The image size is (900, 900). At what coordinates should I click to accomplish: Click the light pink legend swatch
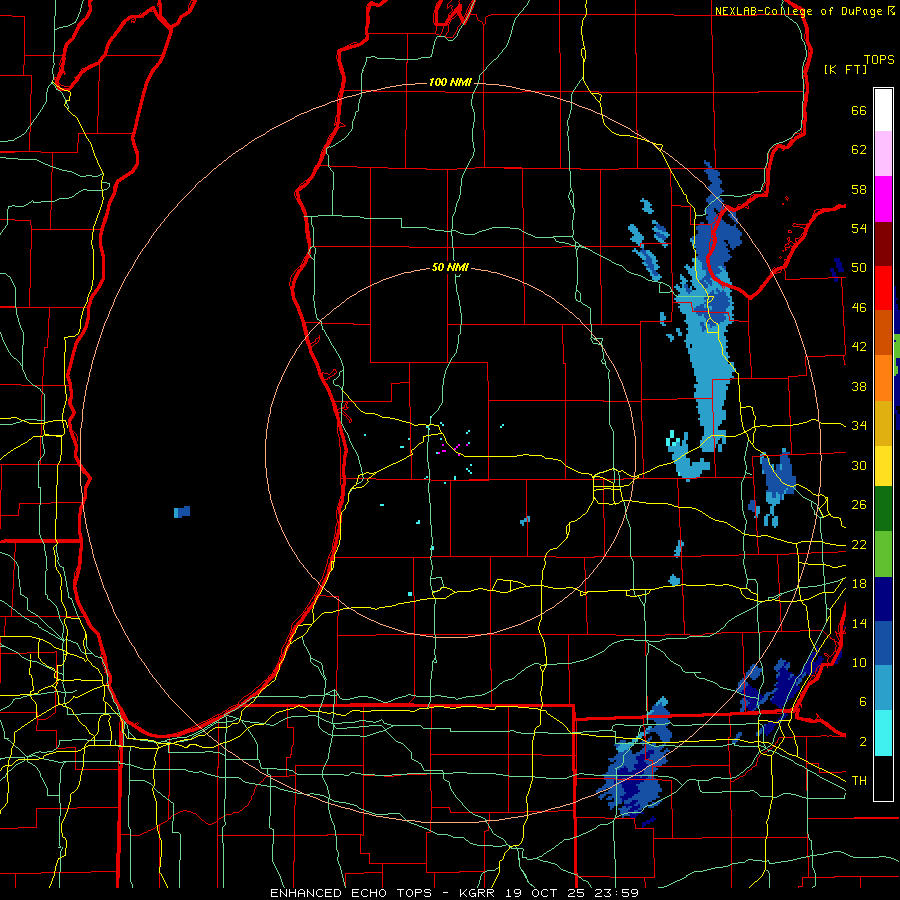883,154
